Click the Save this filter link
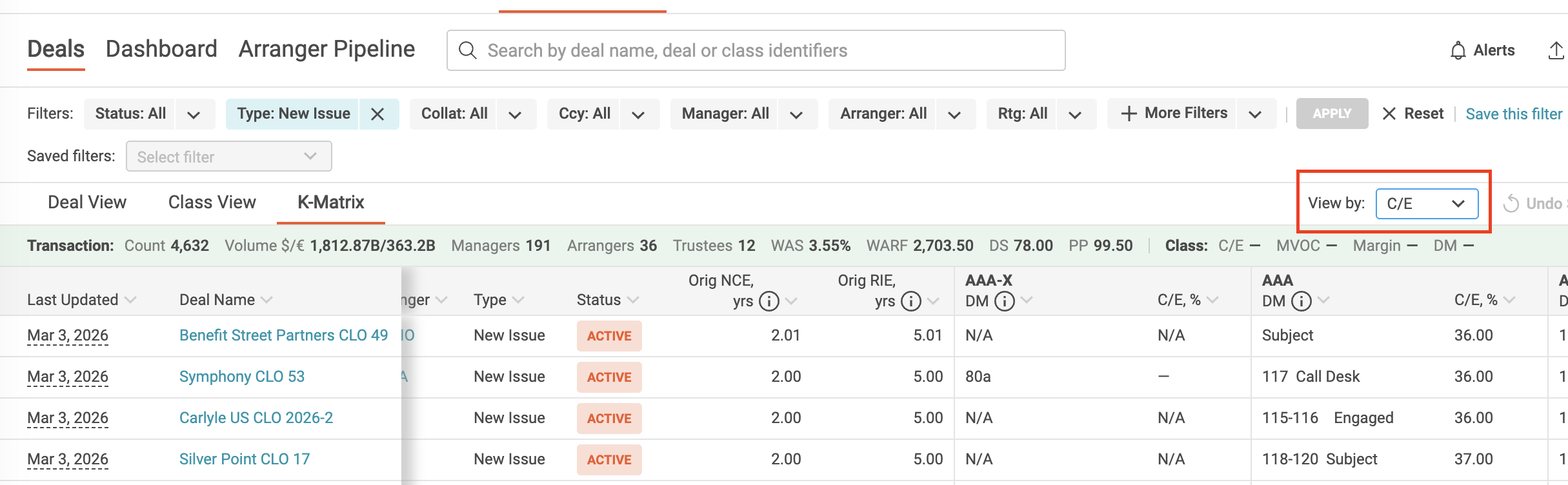Image resolution: width=1568 pixels, height=485 pixels. (x=1513, y=114)
